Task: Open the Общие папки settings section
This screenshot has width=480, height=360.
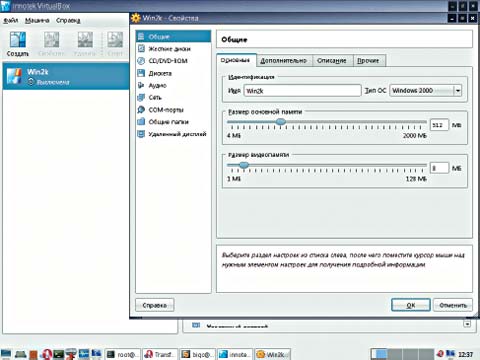Action: point(173,122)
